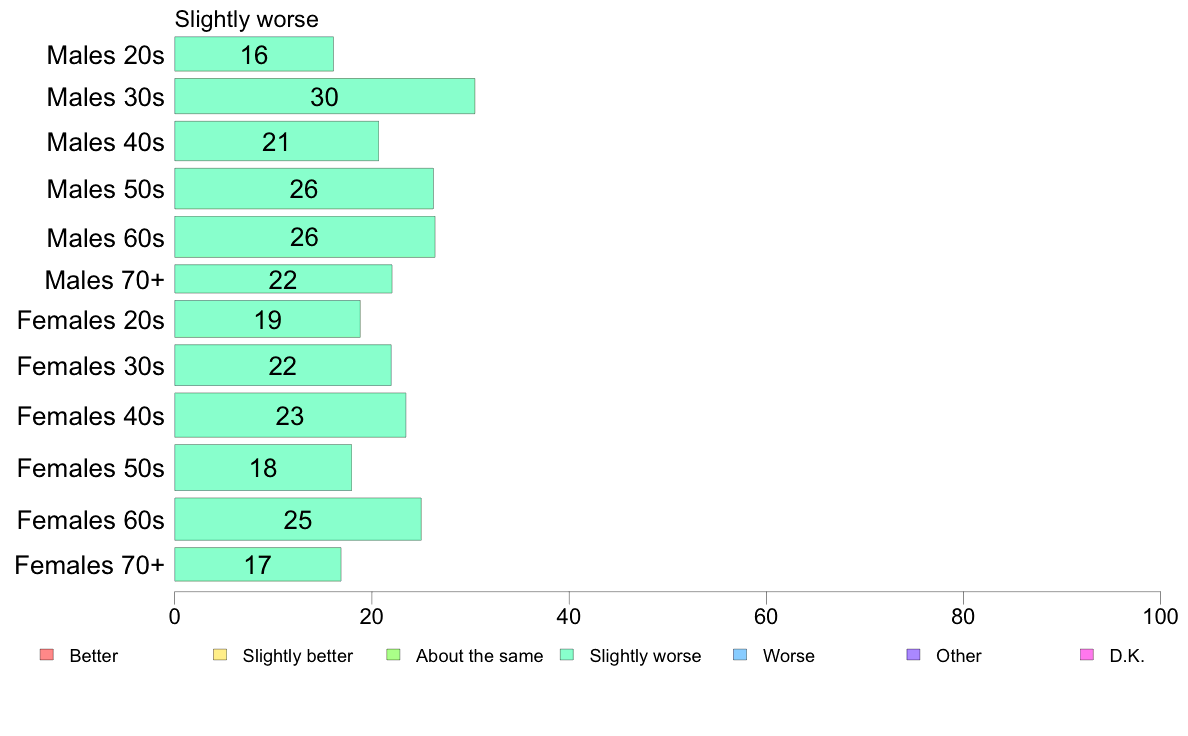Click the Females 60s bar with value 25
Screen dimensions: 1188x736
(298, 519)
